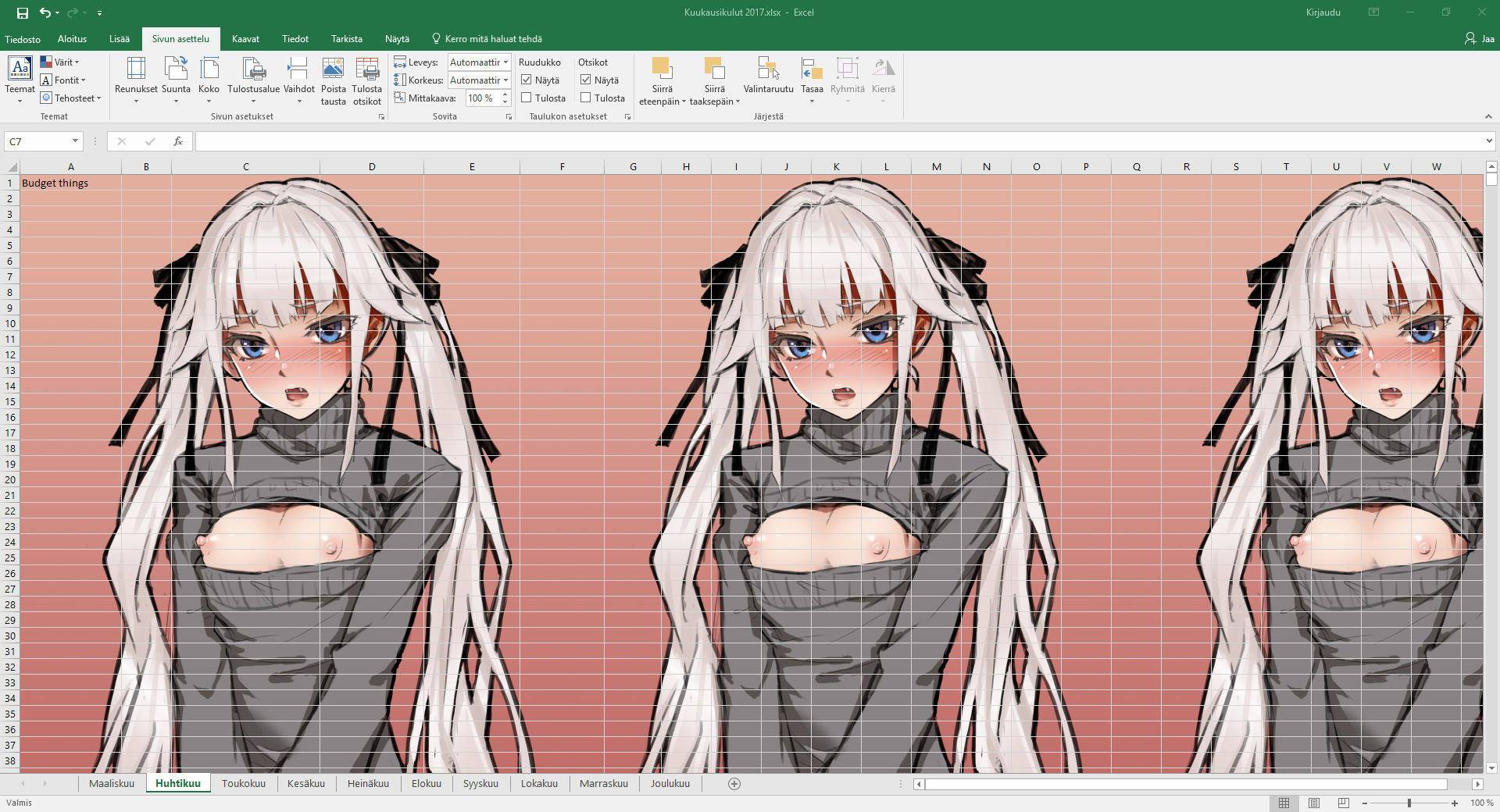Expand the formula bar
Screen dimensions: 1500x812
click(1489, 141)
